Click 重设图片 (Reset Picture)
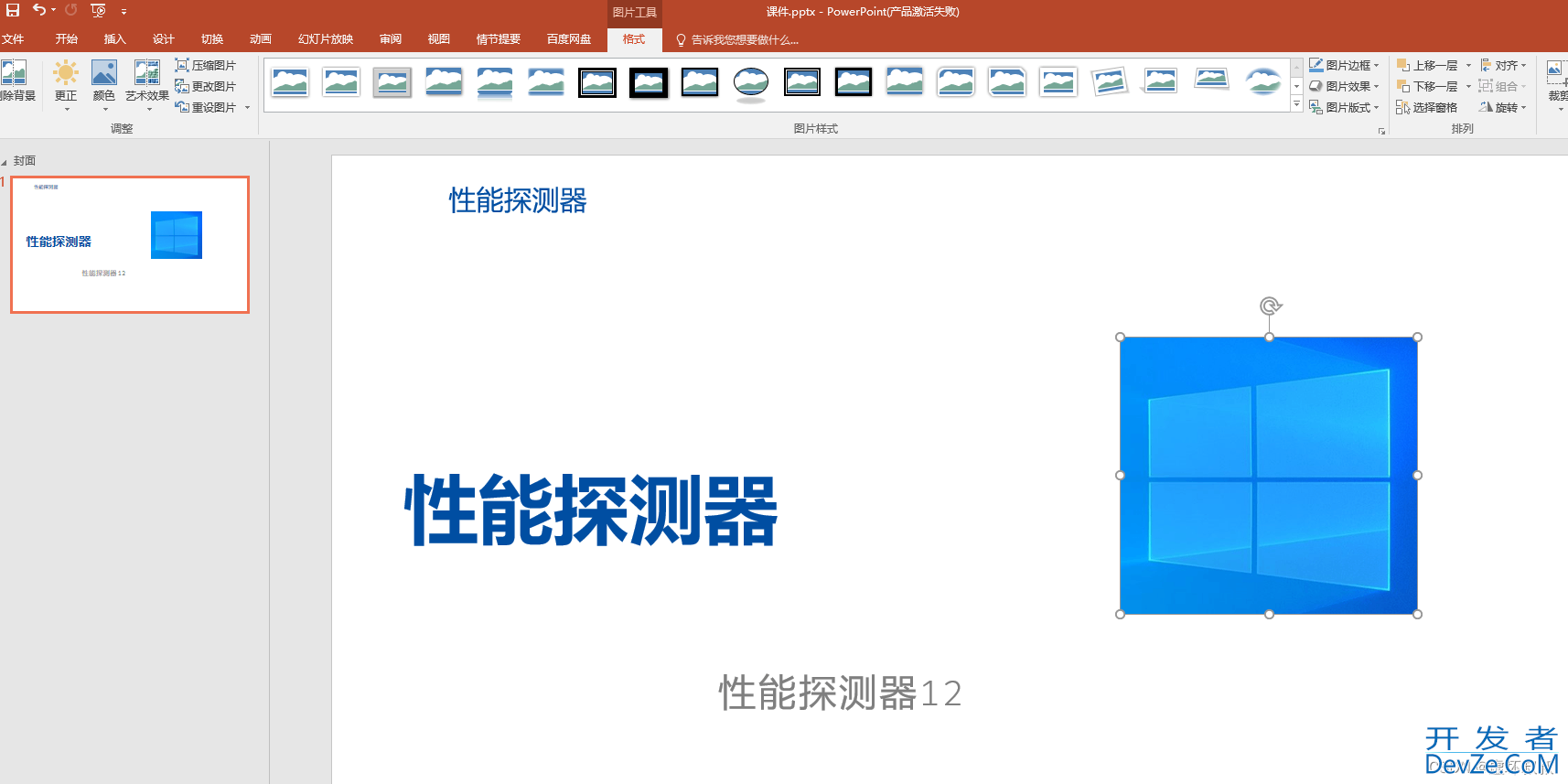The height and width of the screenshot is (784, 1568). tap(206, 107)
